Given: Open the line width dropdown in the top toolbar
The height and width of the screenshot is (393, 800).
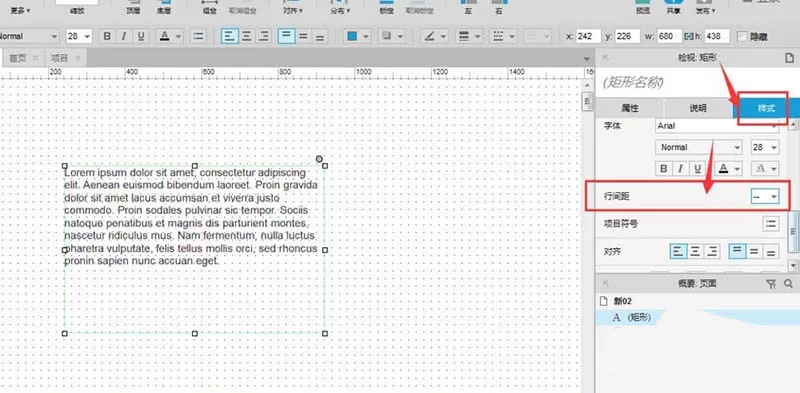Looking at the screenshot, I should 469,36.
